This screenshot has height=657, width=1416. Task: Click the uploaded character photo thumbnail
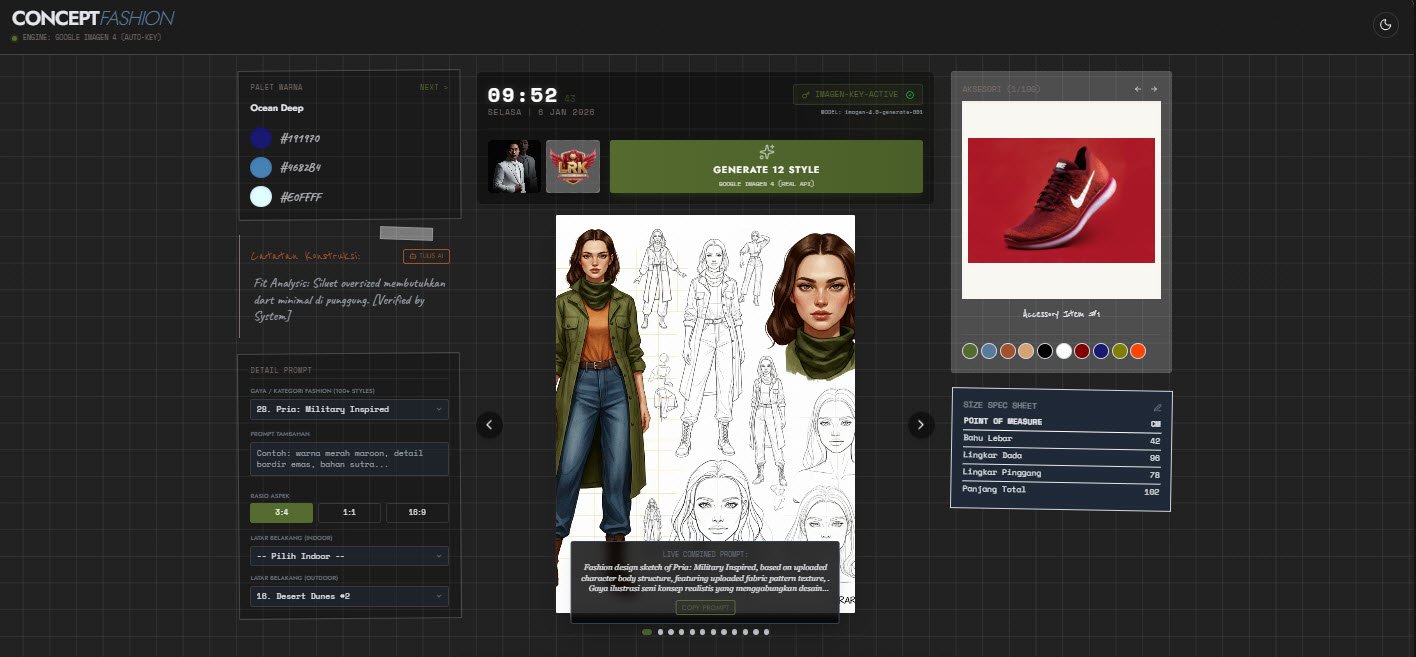pyautogui.click(x=514, y=166)
